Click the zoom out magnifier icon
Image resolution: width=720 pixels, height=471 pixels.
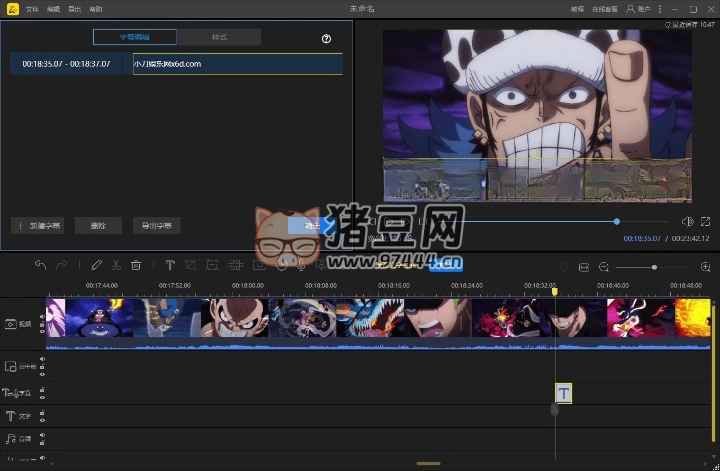(x=604, y=267)
